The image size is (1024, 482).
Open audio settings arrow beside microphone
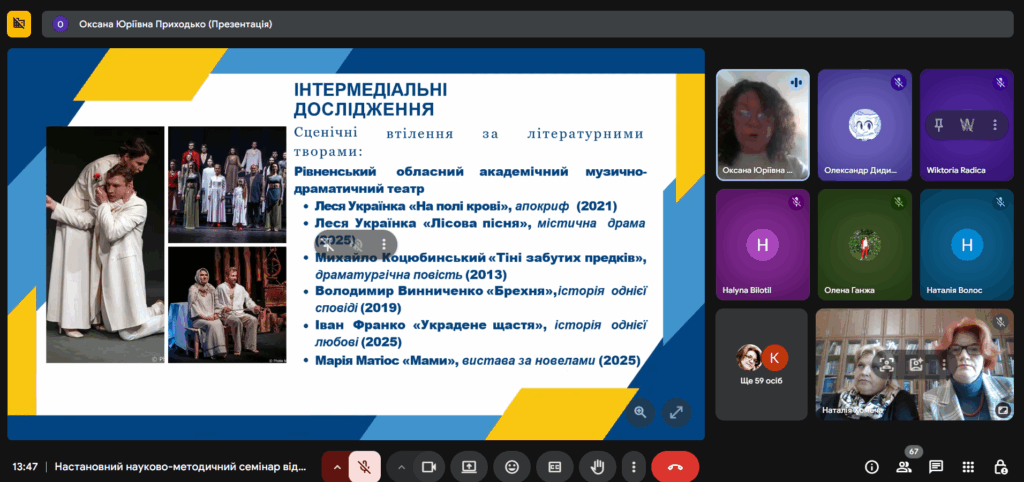click(336, 466)
